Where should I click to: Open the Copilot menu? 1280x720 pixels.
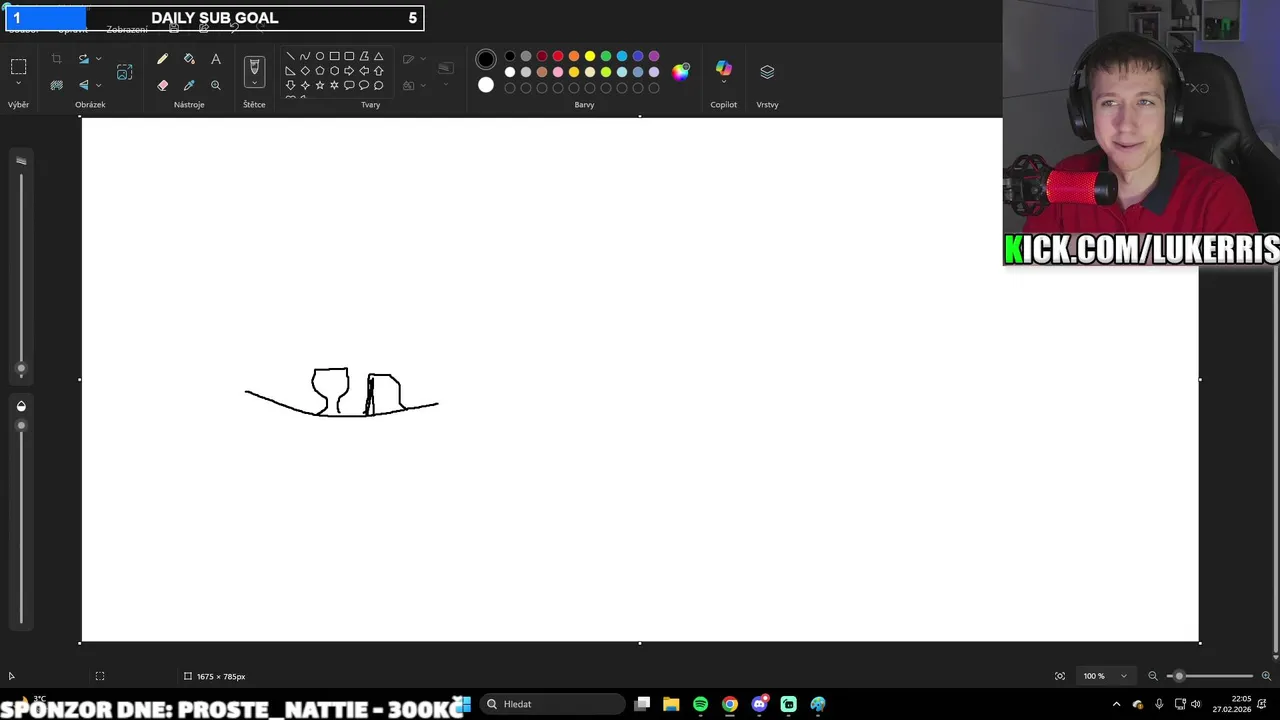click(x=723, y=72)
